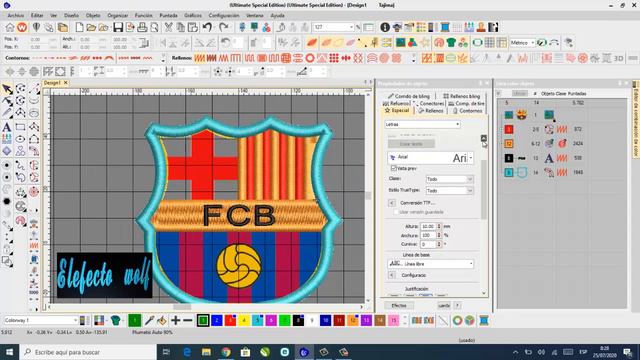Undo the last action
Image resolution: width=640 pixels, height=360 pixels.
(x=207, y=27)
